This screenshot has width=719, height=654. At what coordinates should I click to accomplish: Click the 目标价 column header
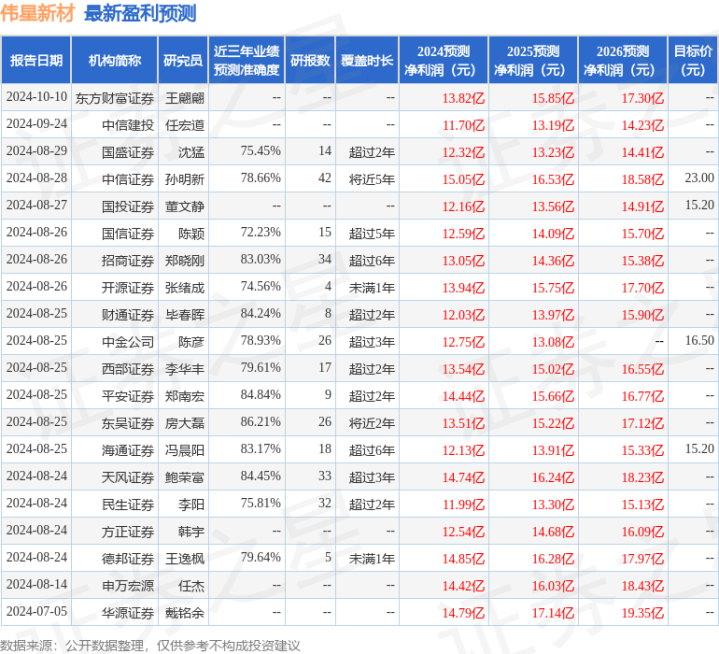[x=693, y=61]
